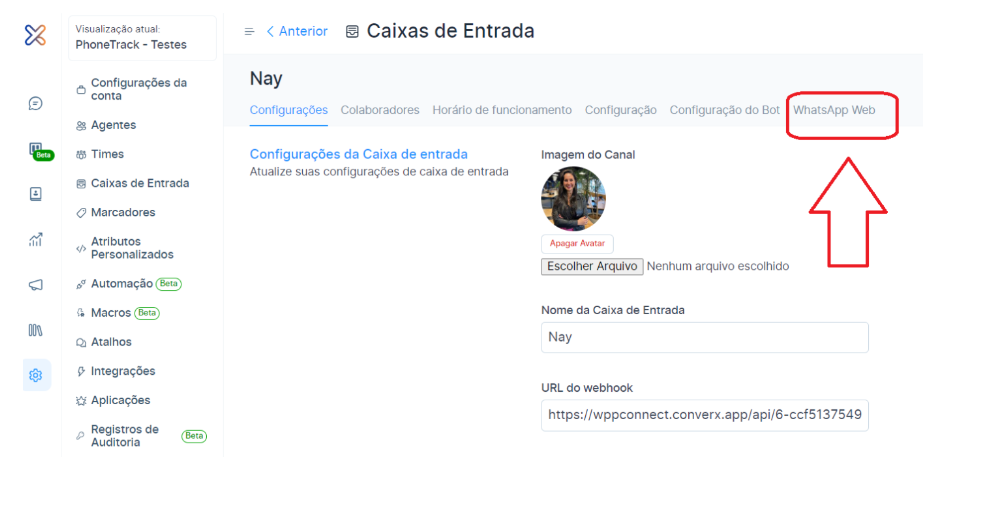Open Agentes in the settings menu

coord(113,125)
